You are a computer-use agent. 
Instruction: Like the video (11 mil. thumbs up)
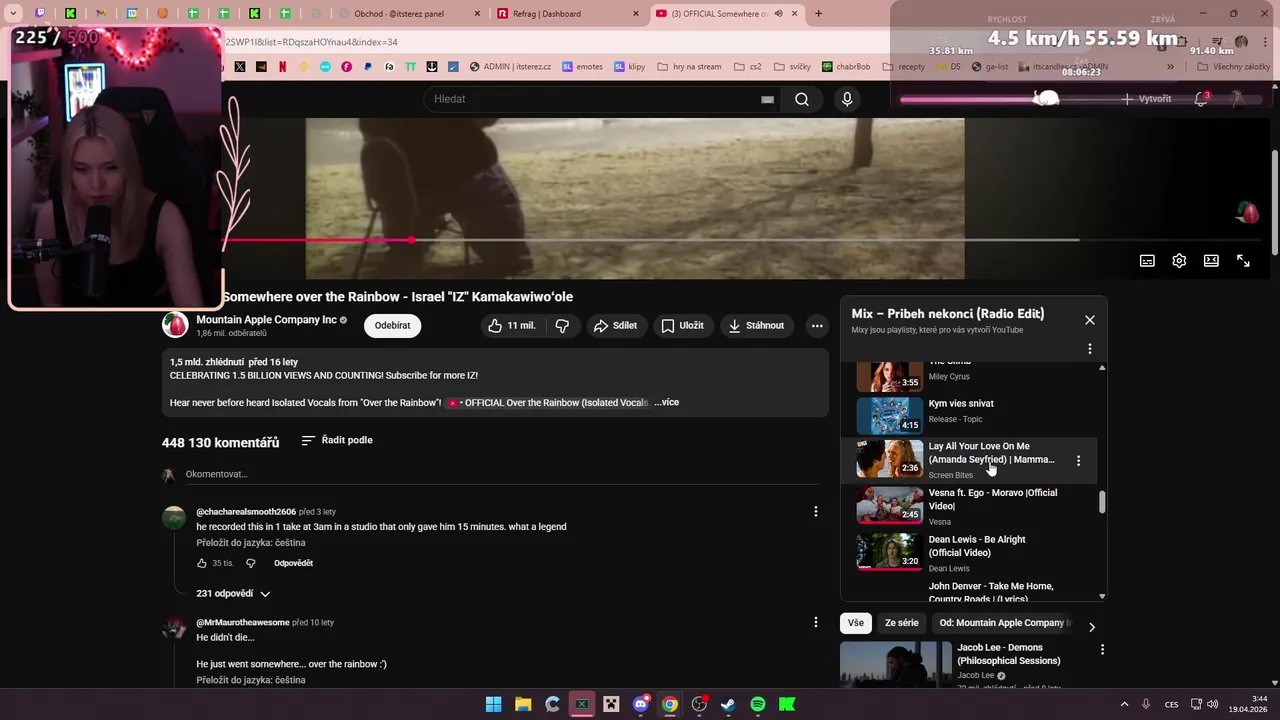pyautogui.click(x=512, y=325)
